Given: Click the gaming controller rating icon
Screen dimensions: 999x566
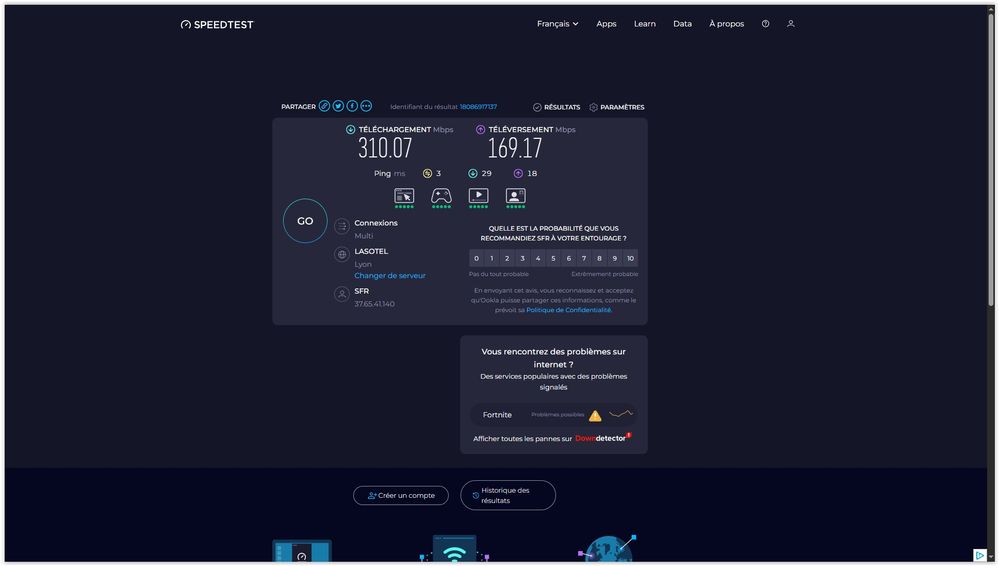Looking at the screenshot, I should [x=441, y=197].
